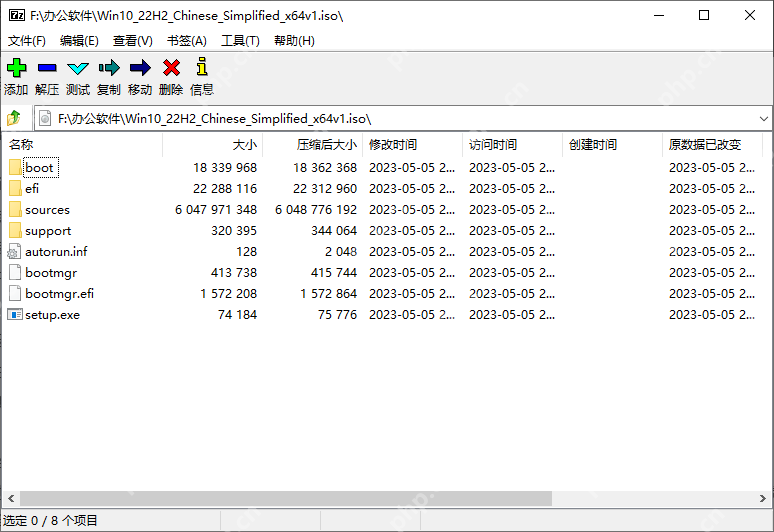The image size is (774, 532).
Task: Go up one folder level icon
Action: click(14, 118)
